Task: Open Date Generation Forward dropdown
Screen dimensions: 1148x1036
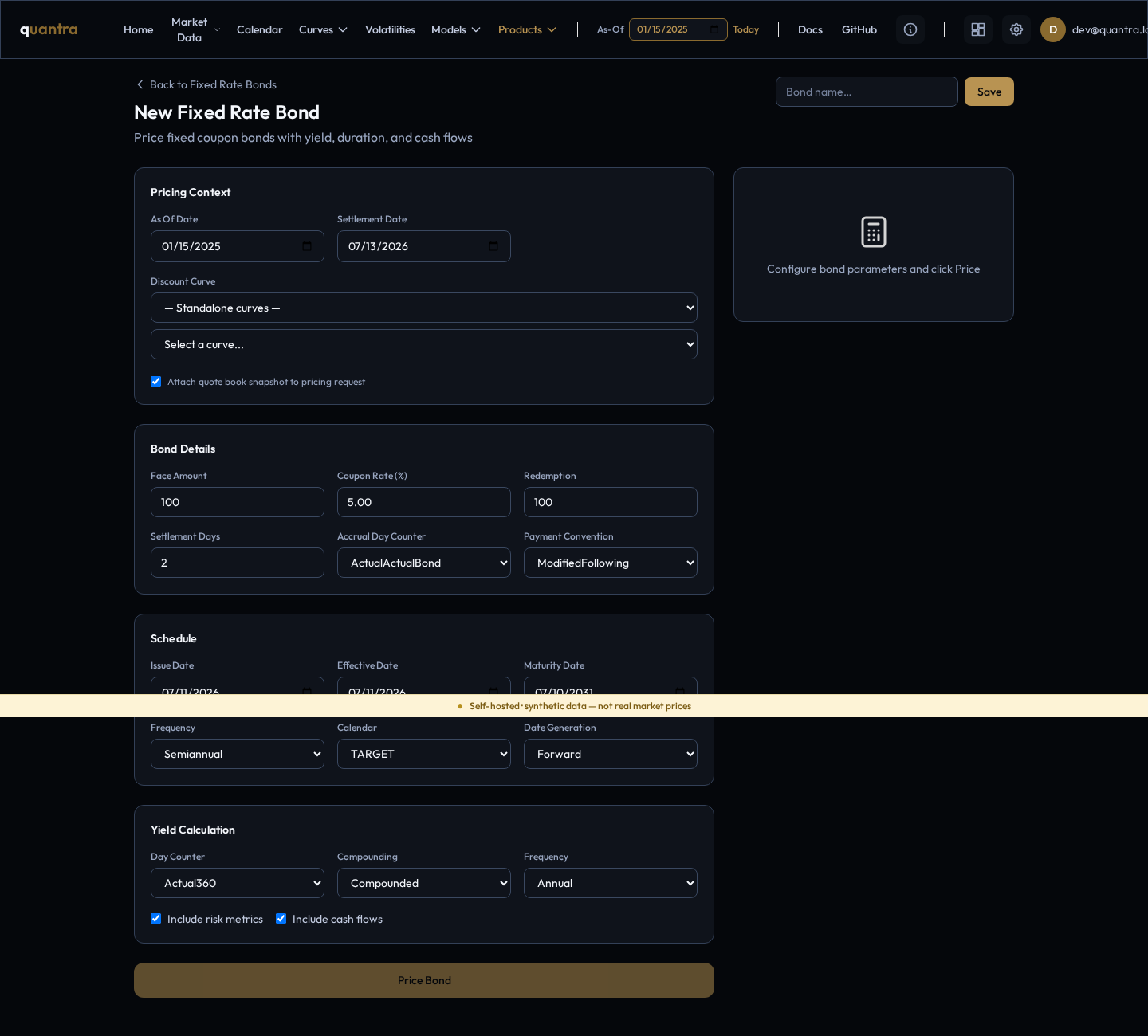Action: (611, 754)
